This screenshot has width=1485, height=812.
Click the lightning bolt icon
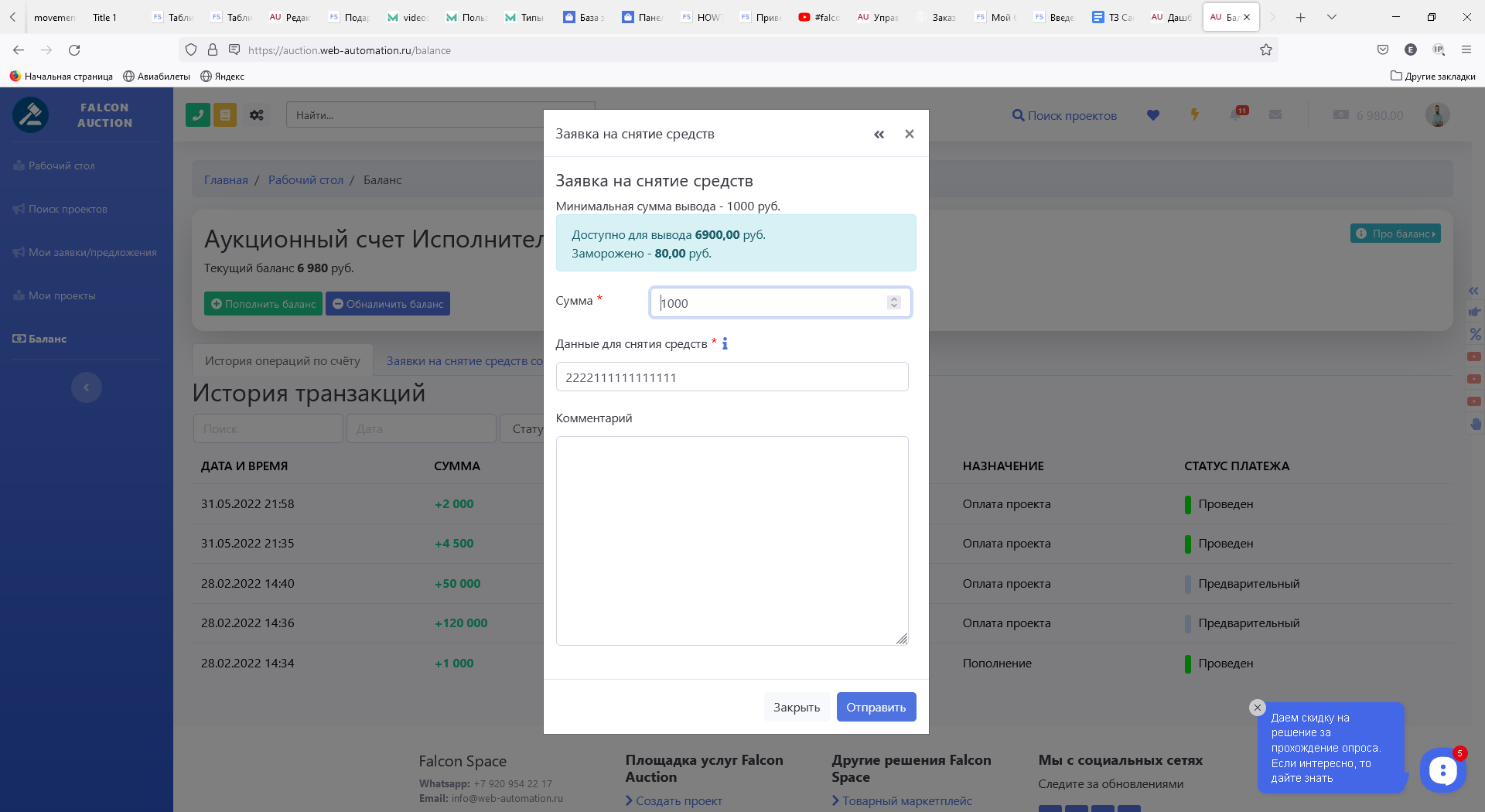(1195, 115)
